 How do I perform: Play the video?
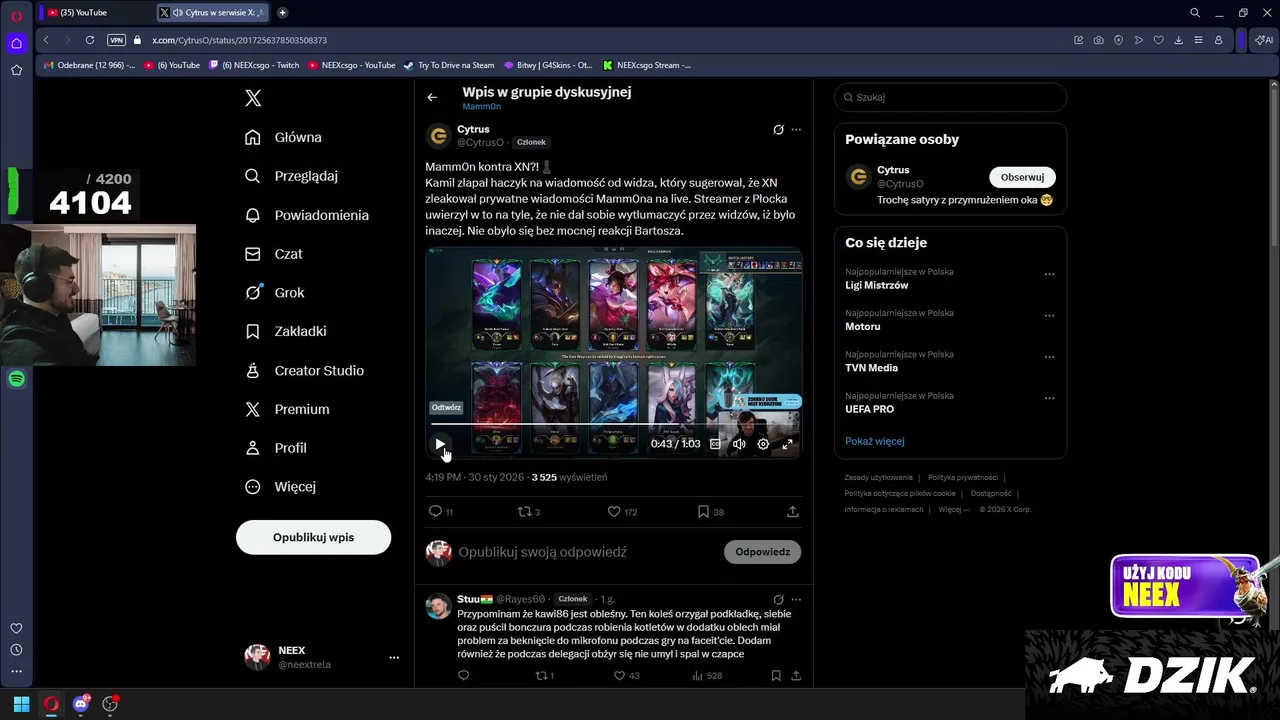[440, 444]
